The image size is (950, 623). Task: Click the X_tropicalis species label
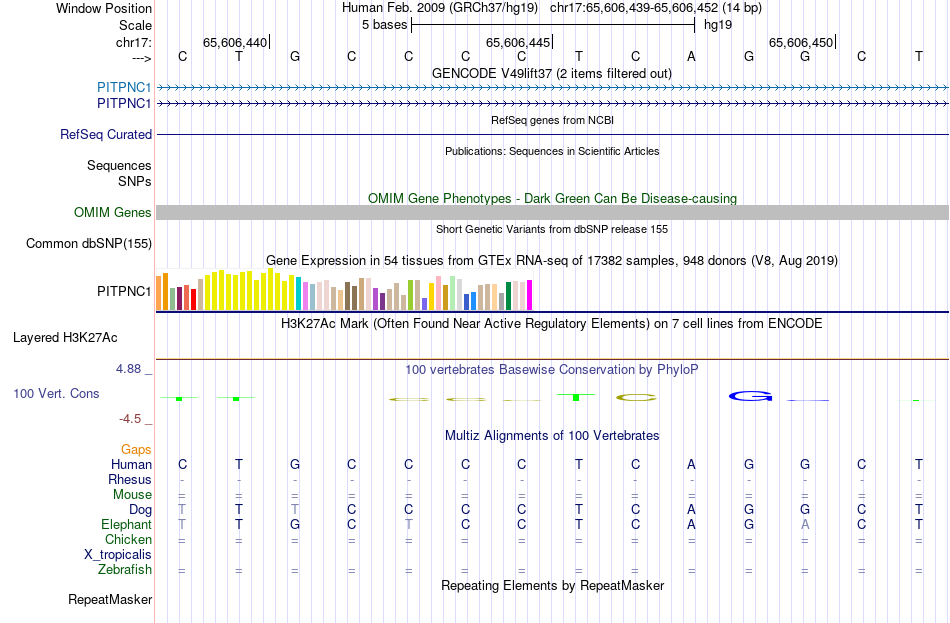point(118,555)
